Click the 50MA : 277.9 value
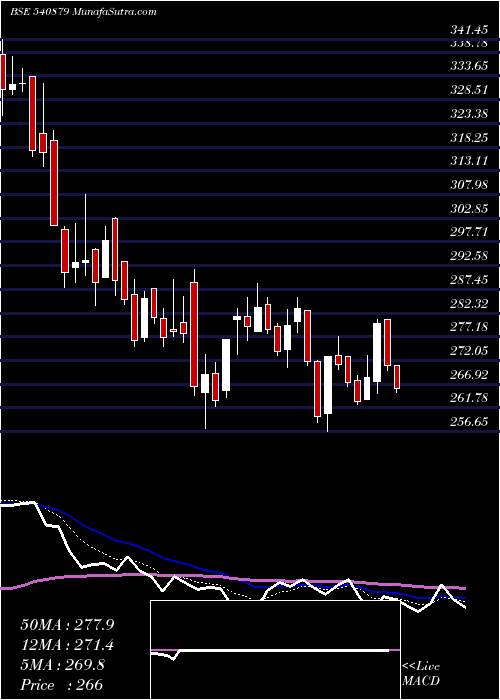The image size is (500, 700). coord(67,625)
